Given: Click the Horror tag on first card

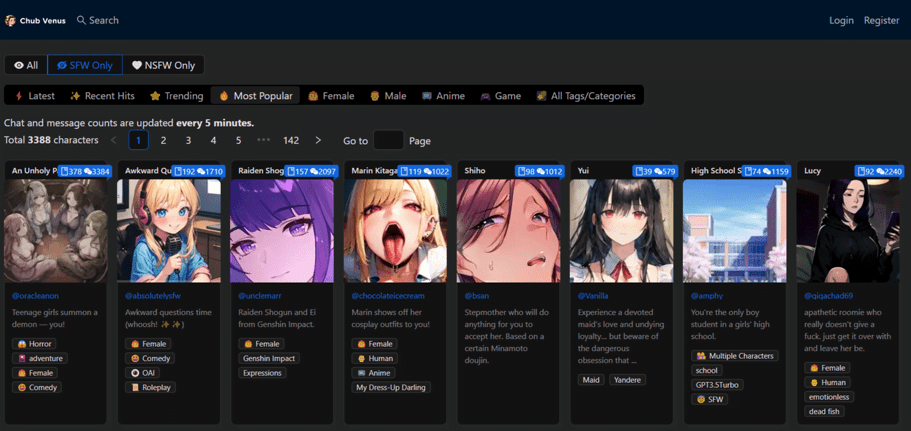Looking at the screenshot, I should coord(34,344).
